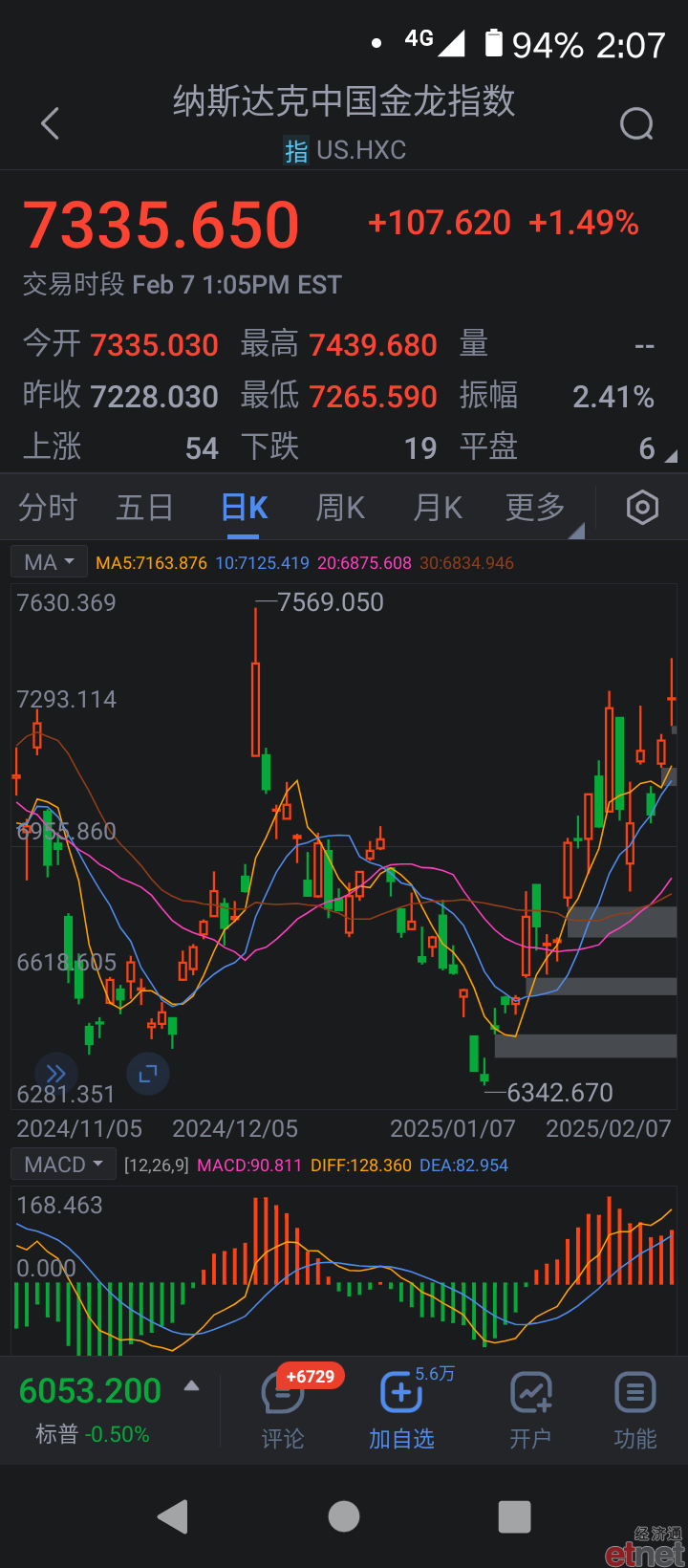Expand chart to fullscreen icon

coord(147,1074)
